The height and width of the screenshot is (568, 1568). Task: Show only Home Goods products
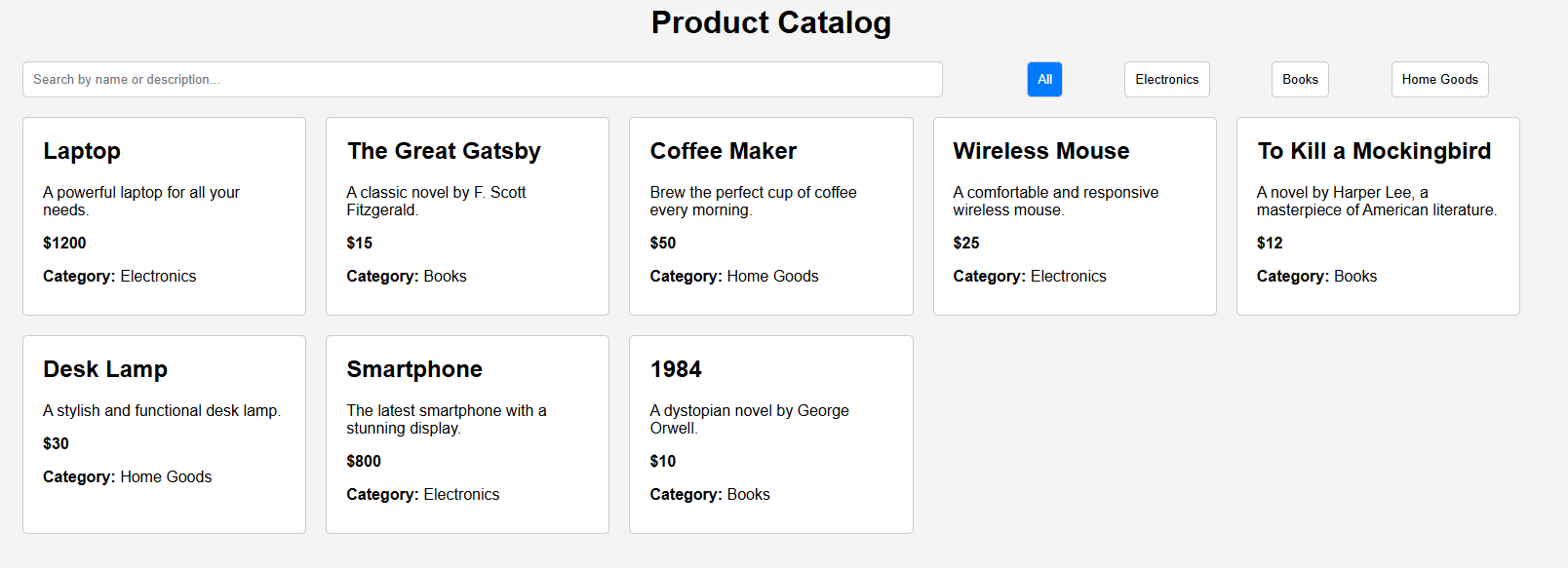(x=1439, y=80)
